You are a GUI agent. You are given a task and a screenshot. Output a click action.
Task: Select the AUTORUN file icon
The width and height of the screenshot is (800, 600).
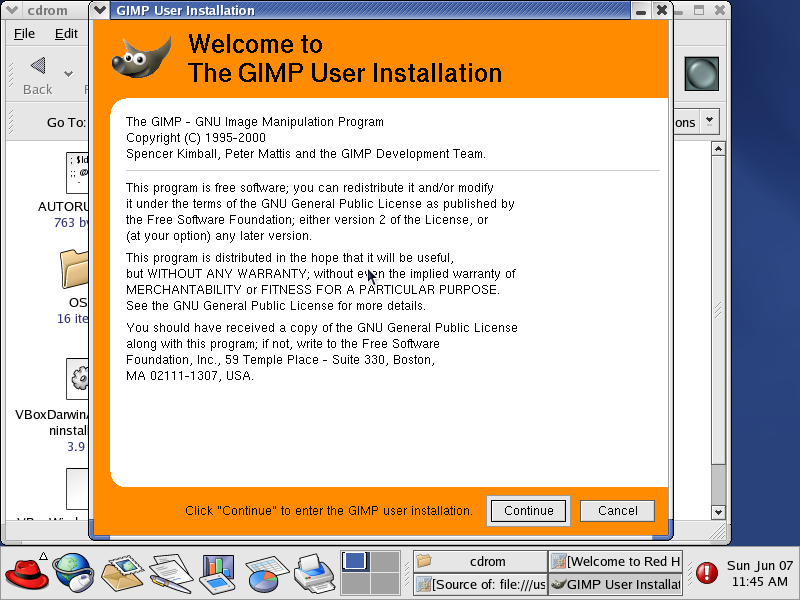[77, 173]
